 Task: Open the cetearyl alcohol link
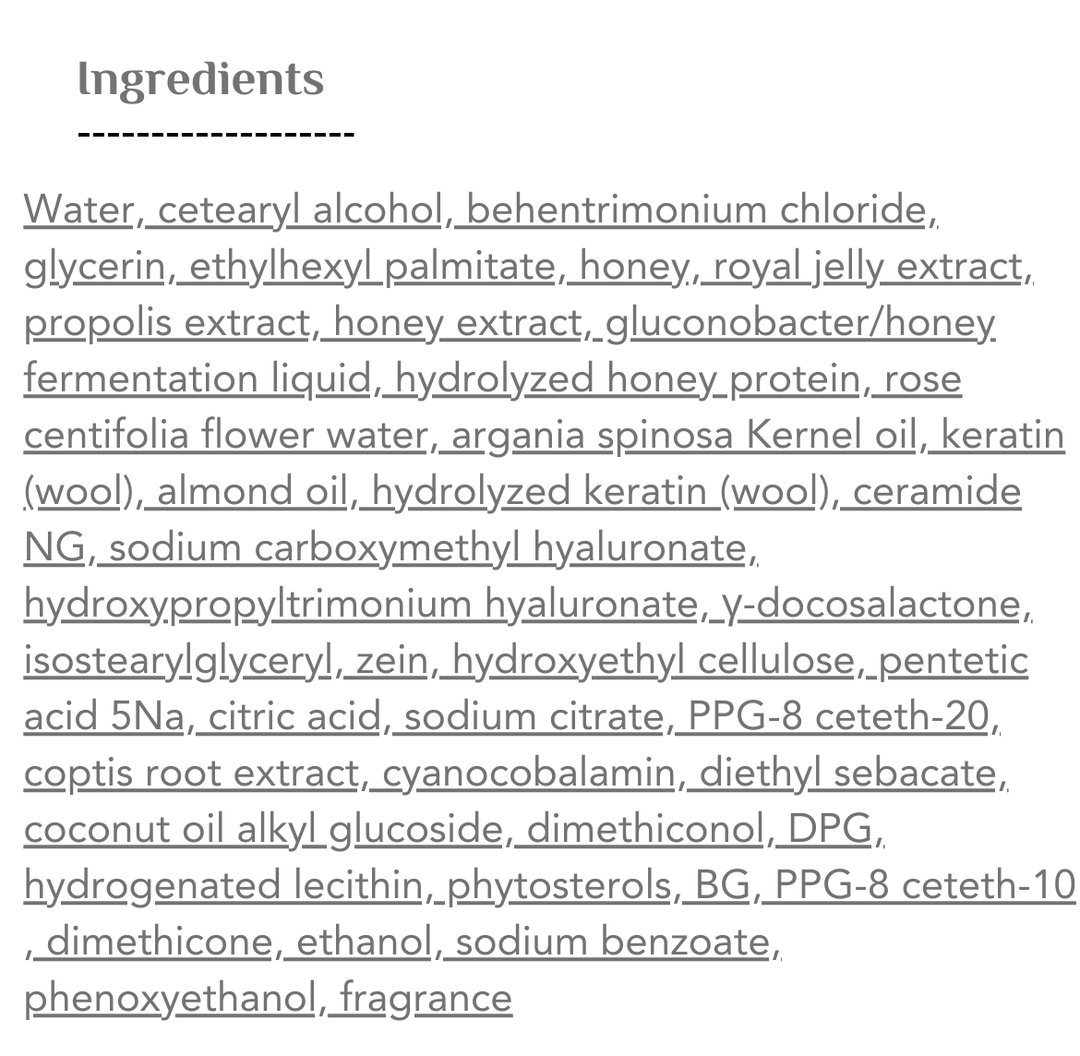pos(301,209)
